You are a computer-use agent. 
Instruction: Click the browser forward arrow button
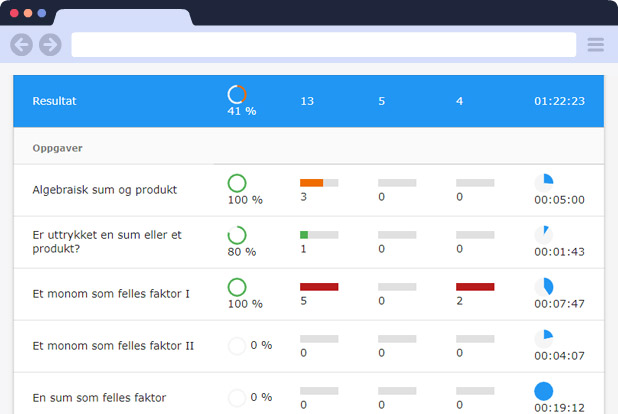[x=50, y=45]
